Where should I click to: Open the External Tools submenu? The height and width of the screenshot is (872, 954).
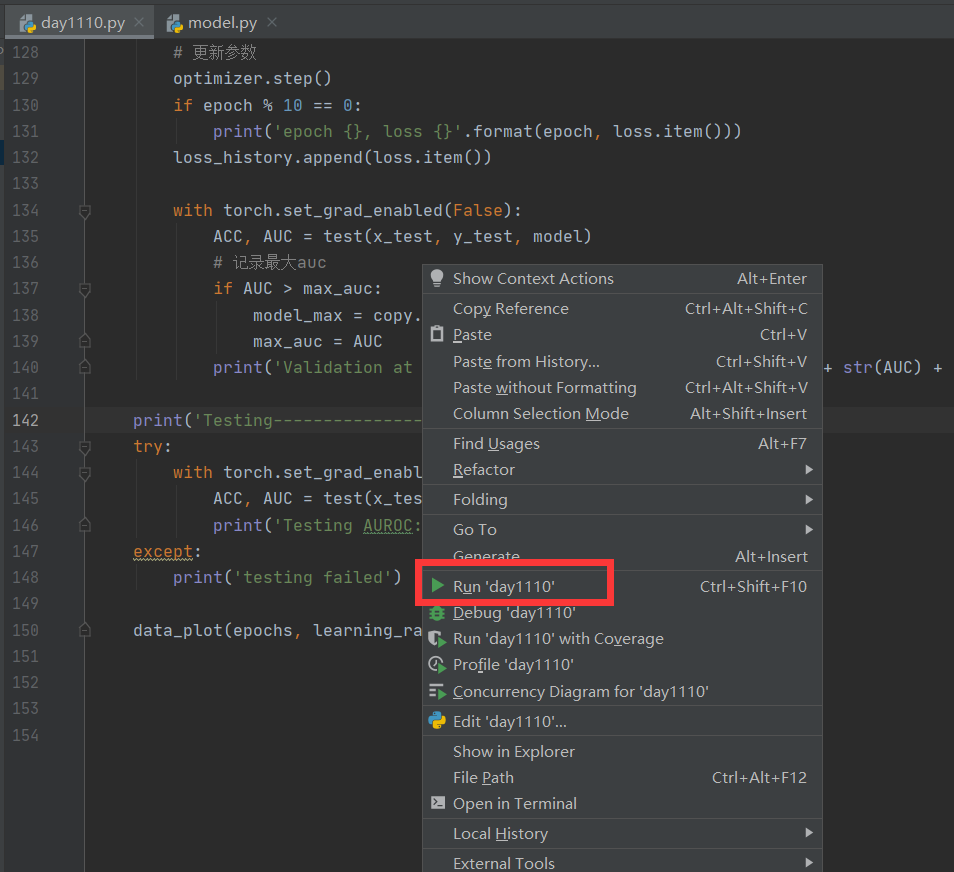pyautogui.click(x=622, y=862)
